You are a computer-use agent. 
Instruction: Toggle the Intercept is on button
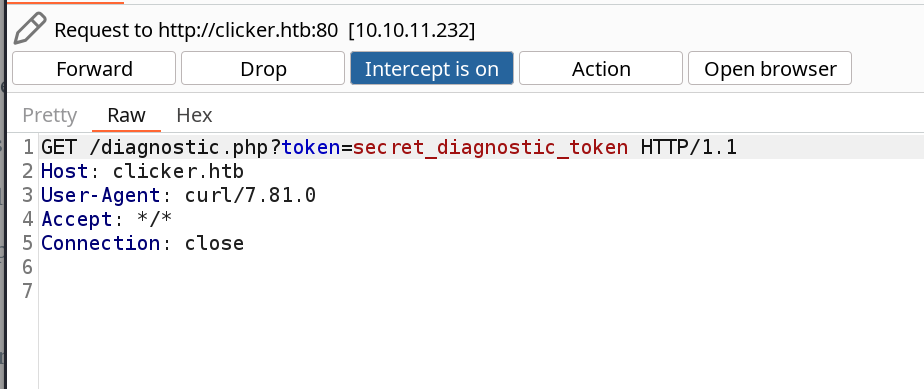tap(432, 68)
